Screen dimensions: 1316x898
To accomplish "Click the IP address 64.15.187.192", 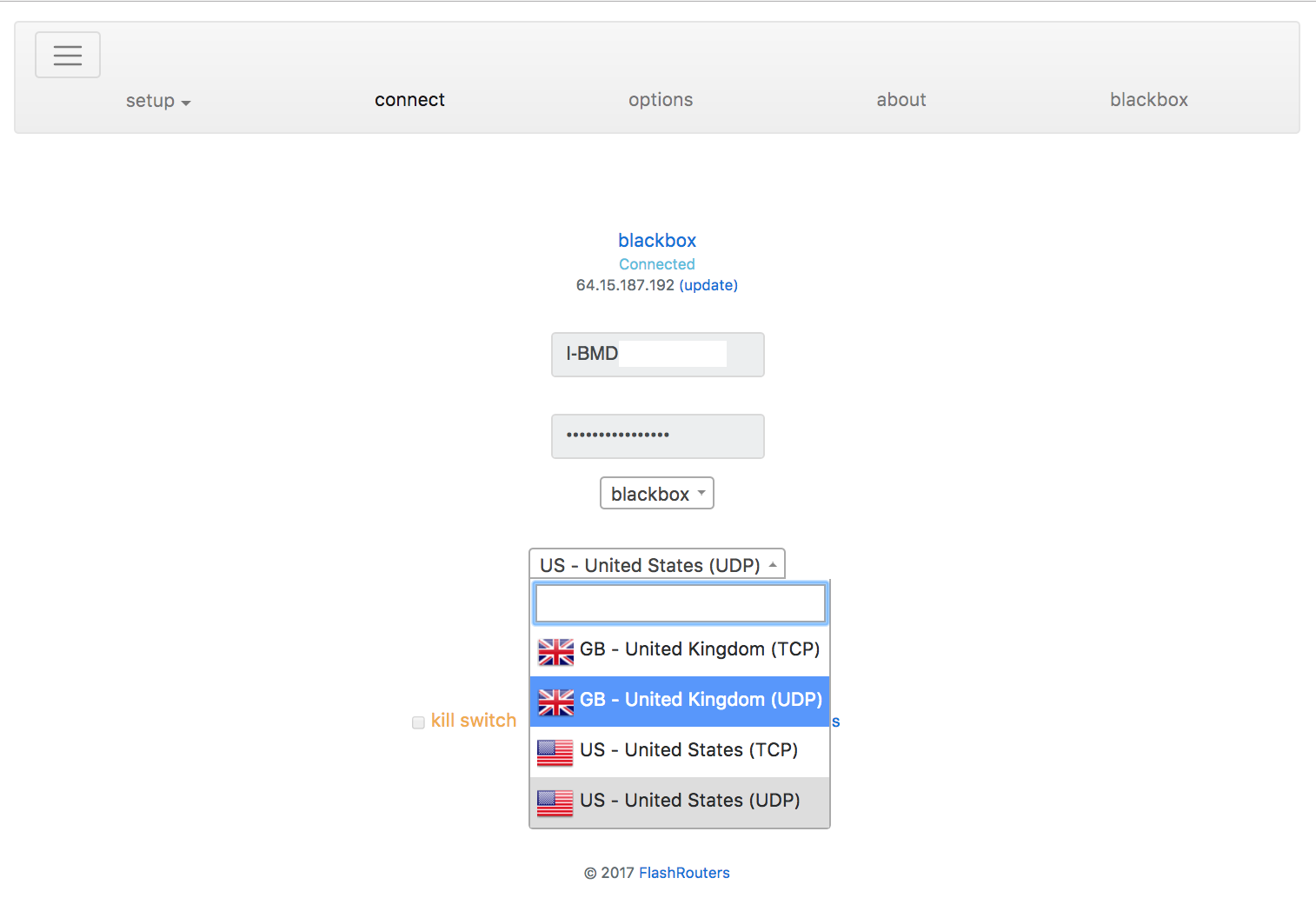I will pos(625,285).
